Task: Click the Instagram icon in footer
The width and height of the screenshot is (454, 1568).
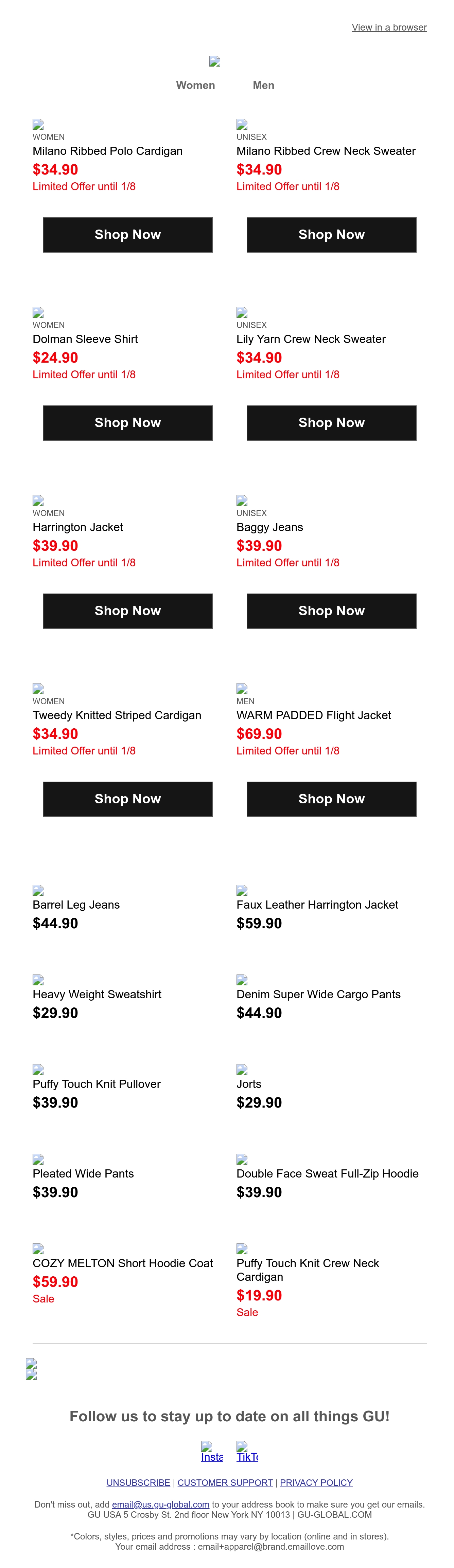Action: pyautogui.click(x=212, y=1452)
